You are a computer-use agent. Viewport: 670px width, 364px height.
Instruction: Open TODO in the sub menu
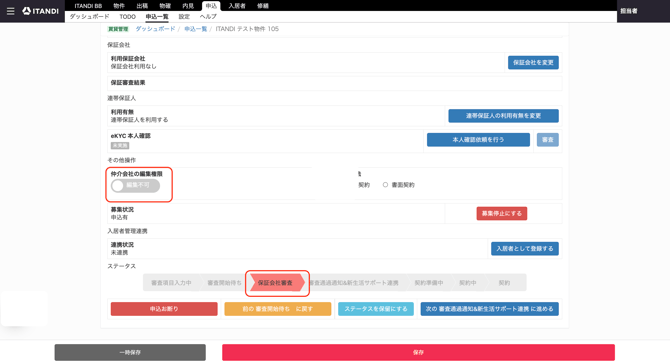[127, 17]
